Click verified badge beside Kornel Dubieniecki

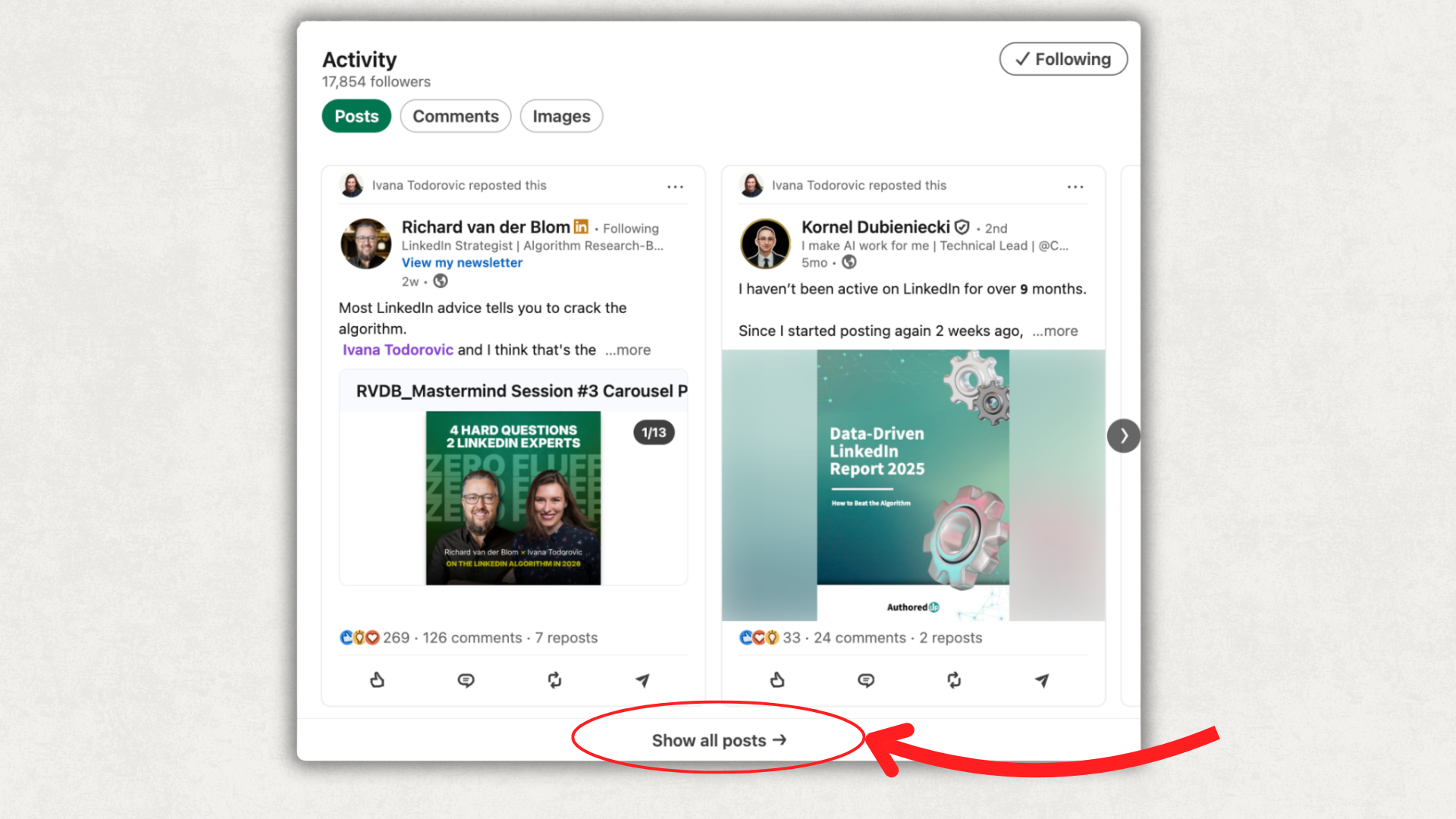coord(962,227)
